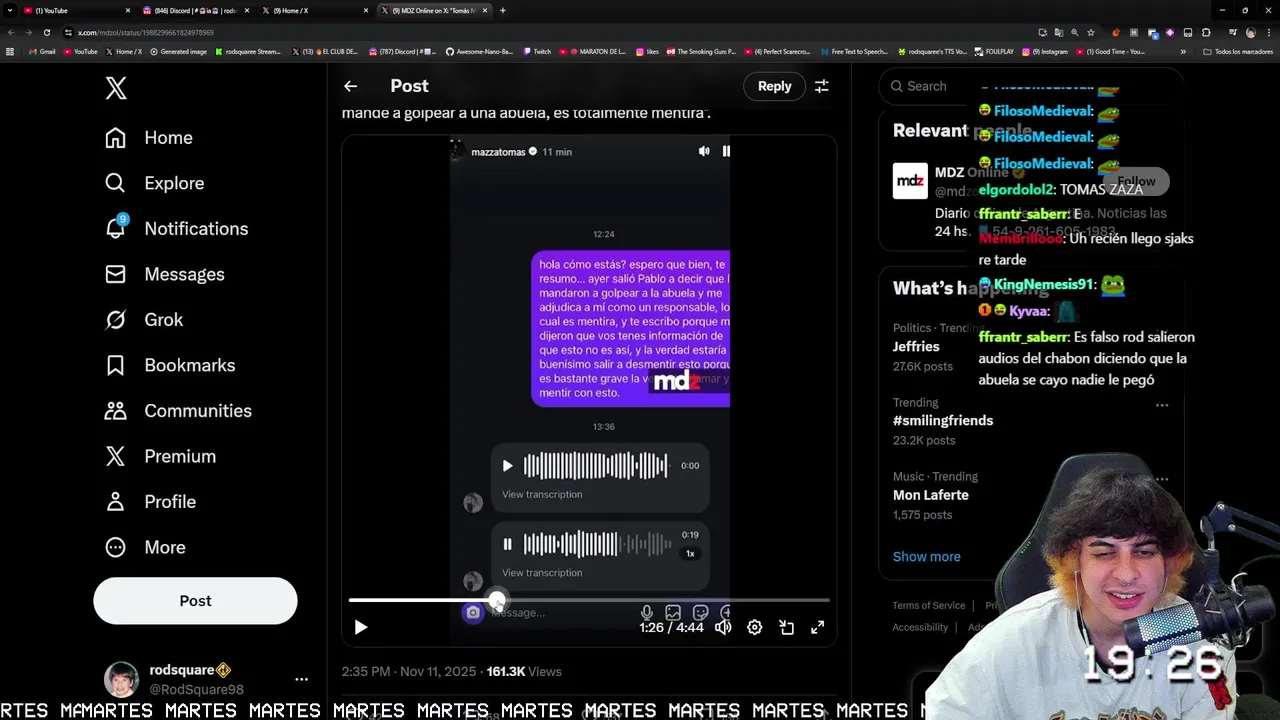Screen dimensions: 1280x720
Task: Open the apps grid shortcut
Action: click(10, 51)
